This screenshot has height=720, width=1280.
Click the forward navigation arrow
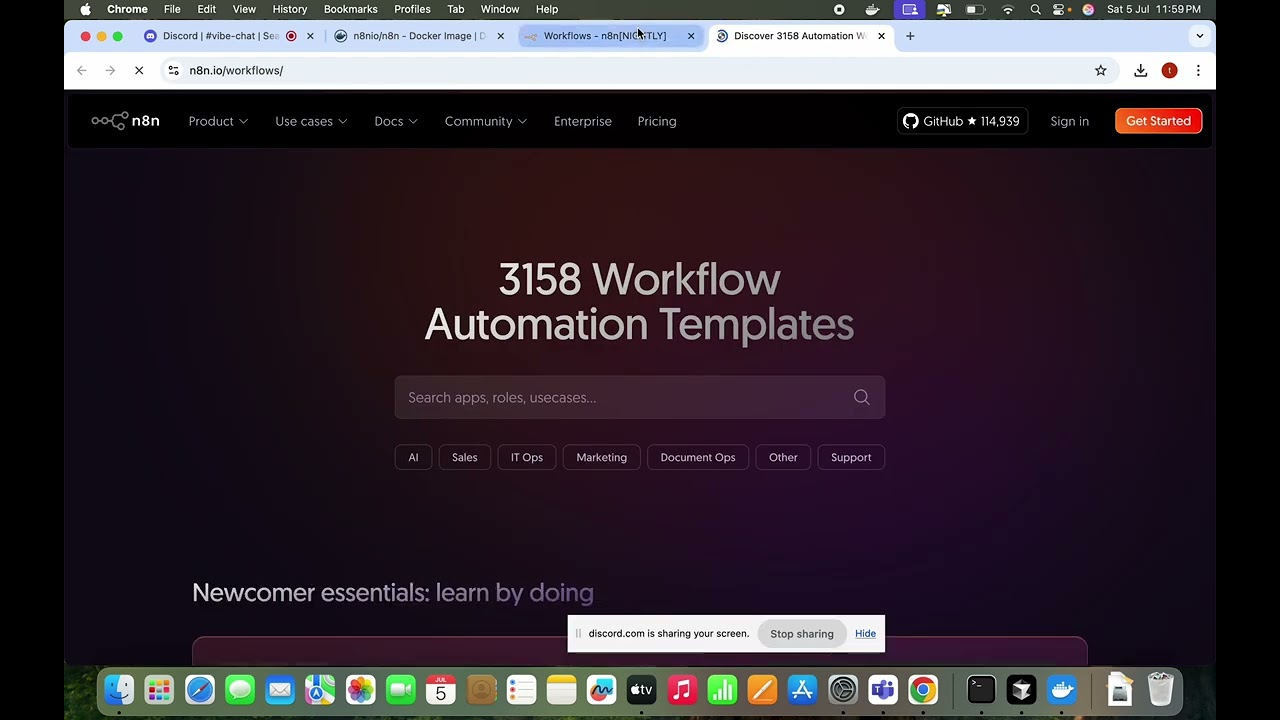coord(111,70)
